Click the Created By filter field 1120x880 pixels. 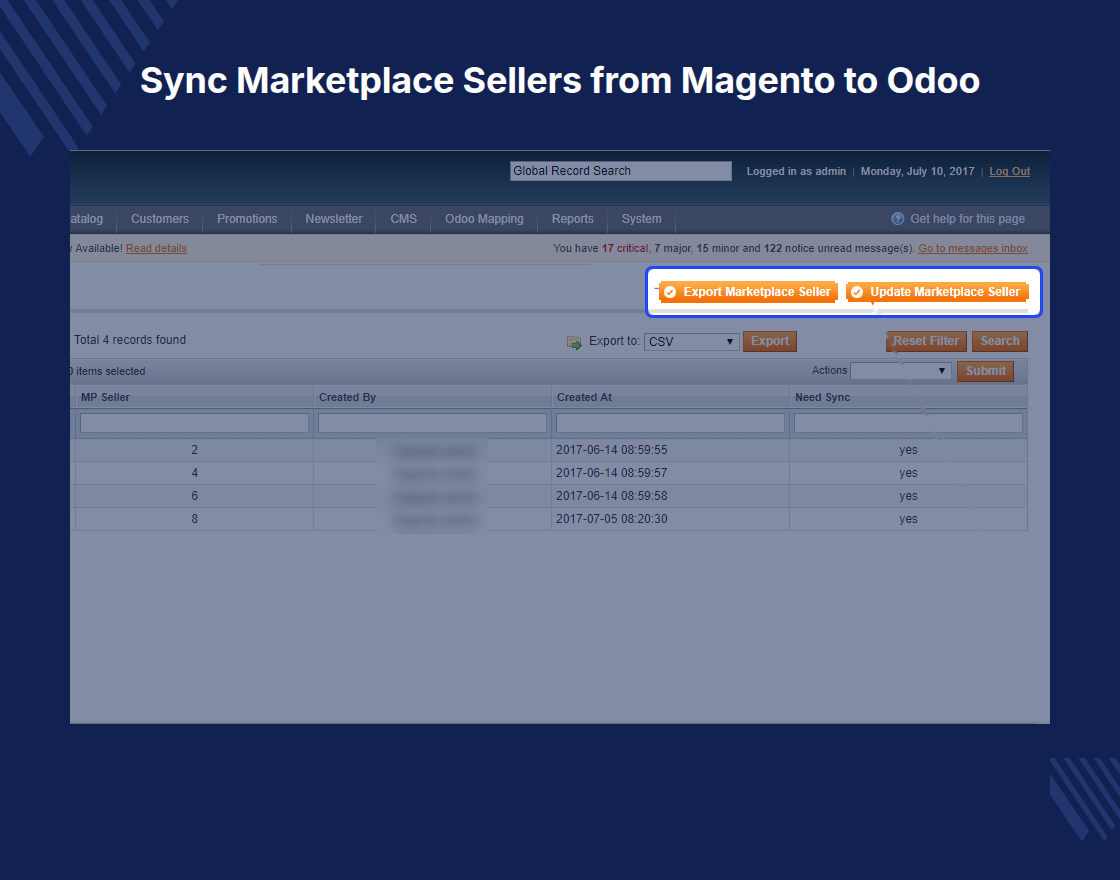[x=432, y=423]
